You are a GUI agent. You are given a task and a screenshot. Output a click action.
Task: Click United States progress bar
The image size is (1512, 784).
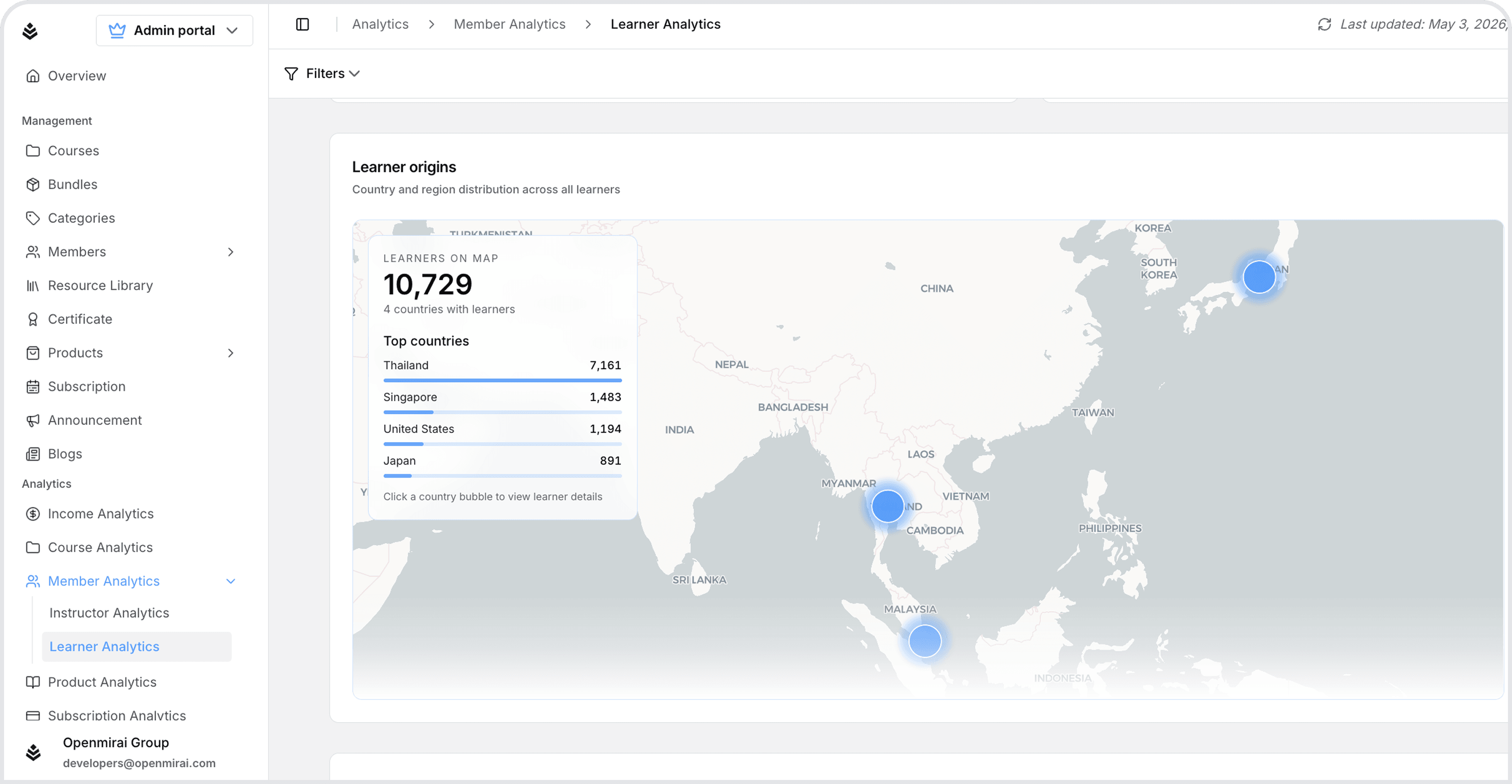point(503,444)
